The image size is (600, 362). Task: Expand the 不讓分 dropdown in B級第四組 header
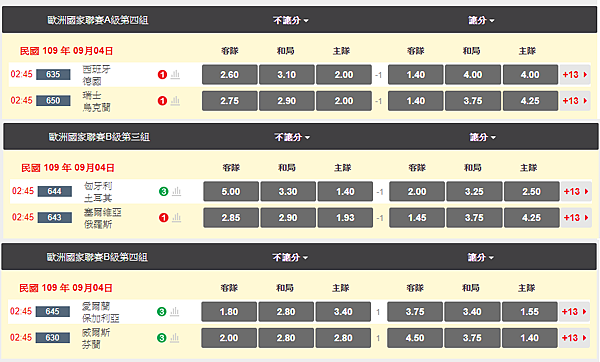click(290, 258)
